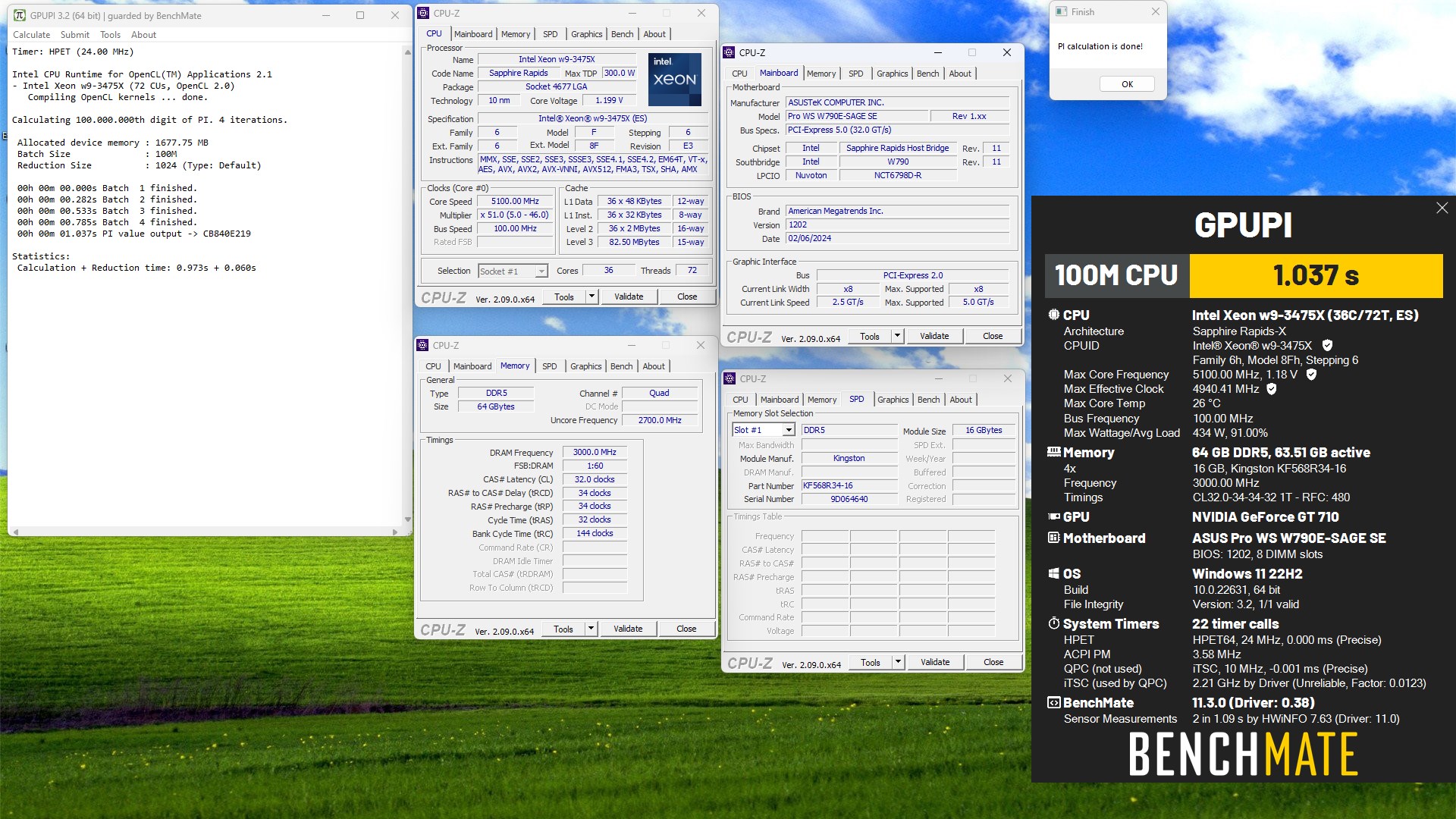Switch to Bench tab in CPU-Z CPU window
Screen dimensions: 1456x819
click(622, 34)
